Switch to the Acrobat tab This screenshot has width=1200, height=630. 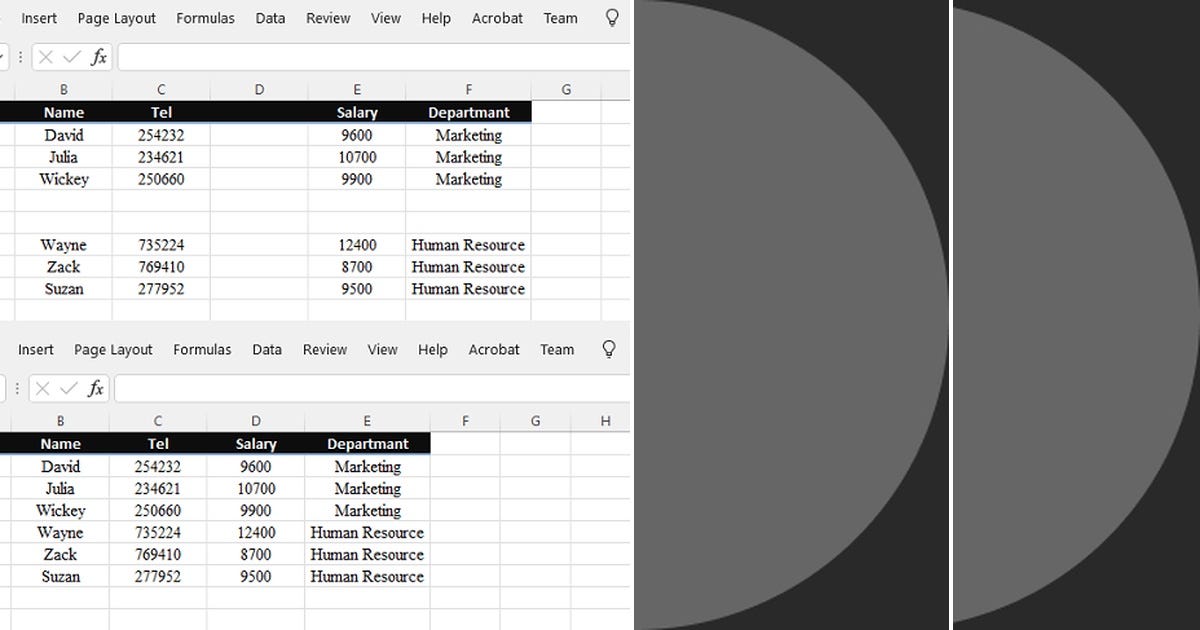click(497, 17)
